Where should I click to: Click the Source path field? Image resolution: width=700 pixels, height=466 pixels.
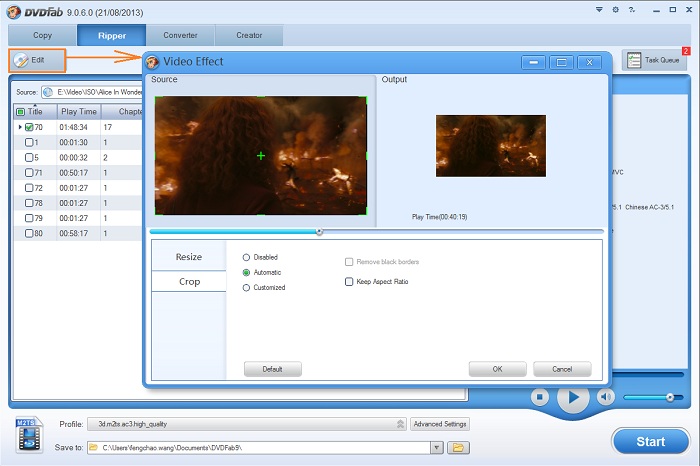[92, 92]
